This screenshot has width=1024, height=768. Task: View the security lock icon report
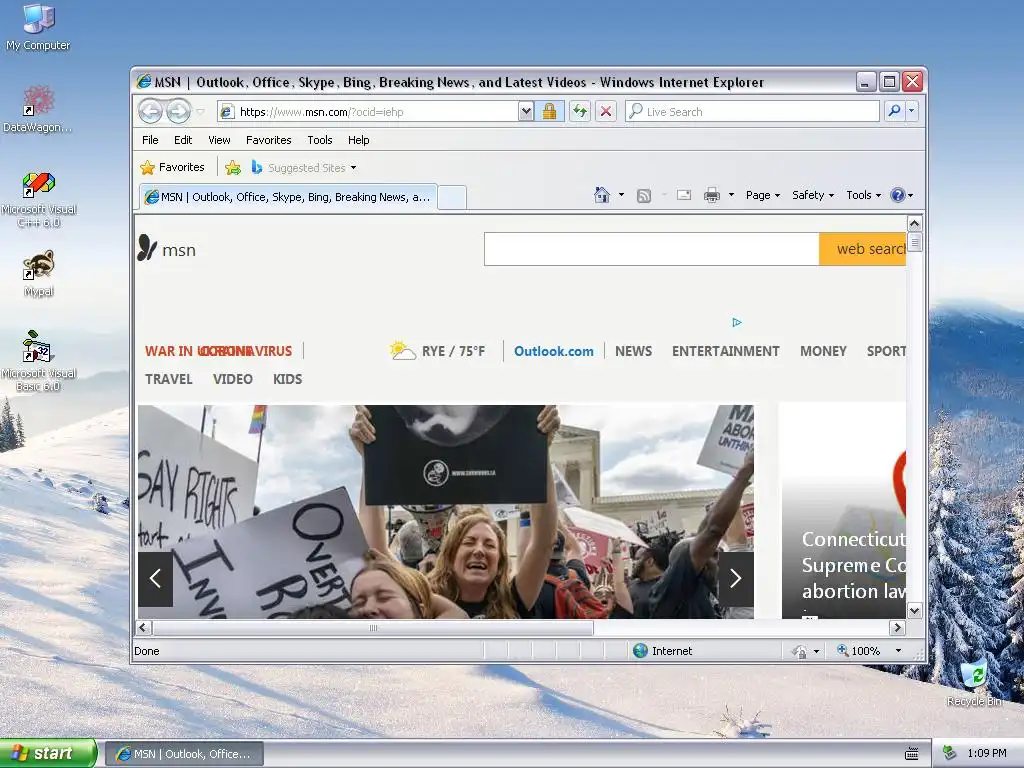(549, 112)
